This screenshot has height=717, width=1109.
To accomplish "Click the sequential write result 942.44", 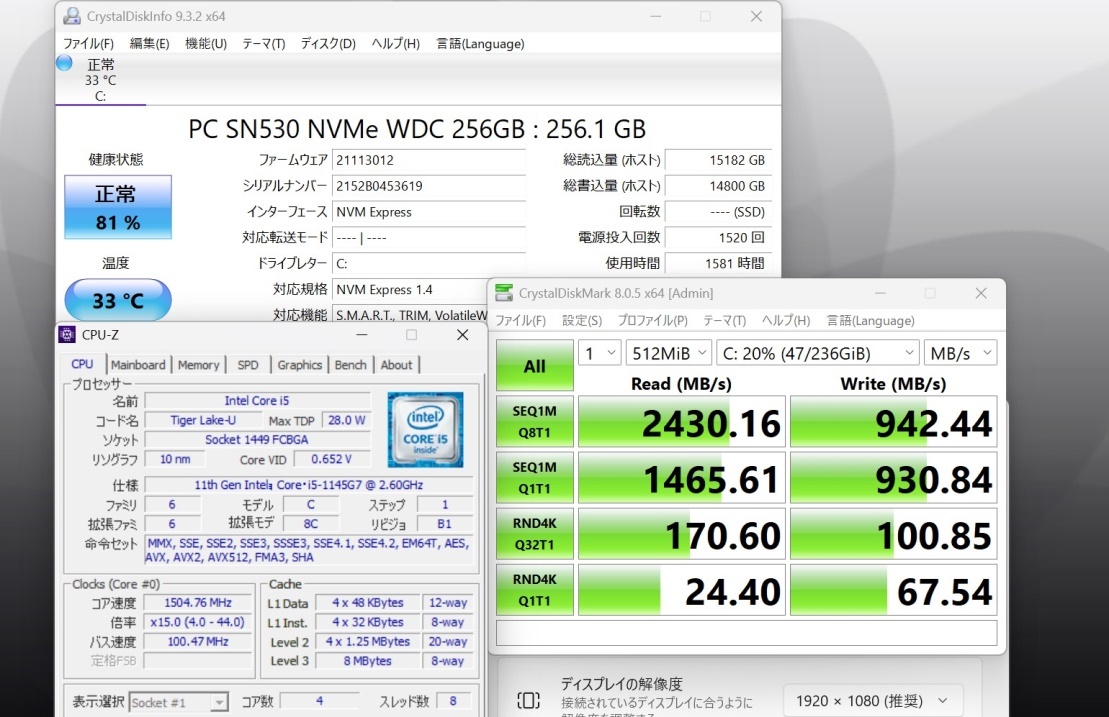I will [893, 421].
